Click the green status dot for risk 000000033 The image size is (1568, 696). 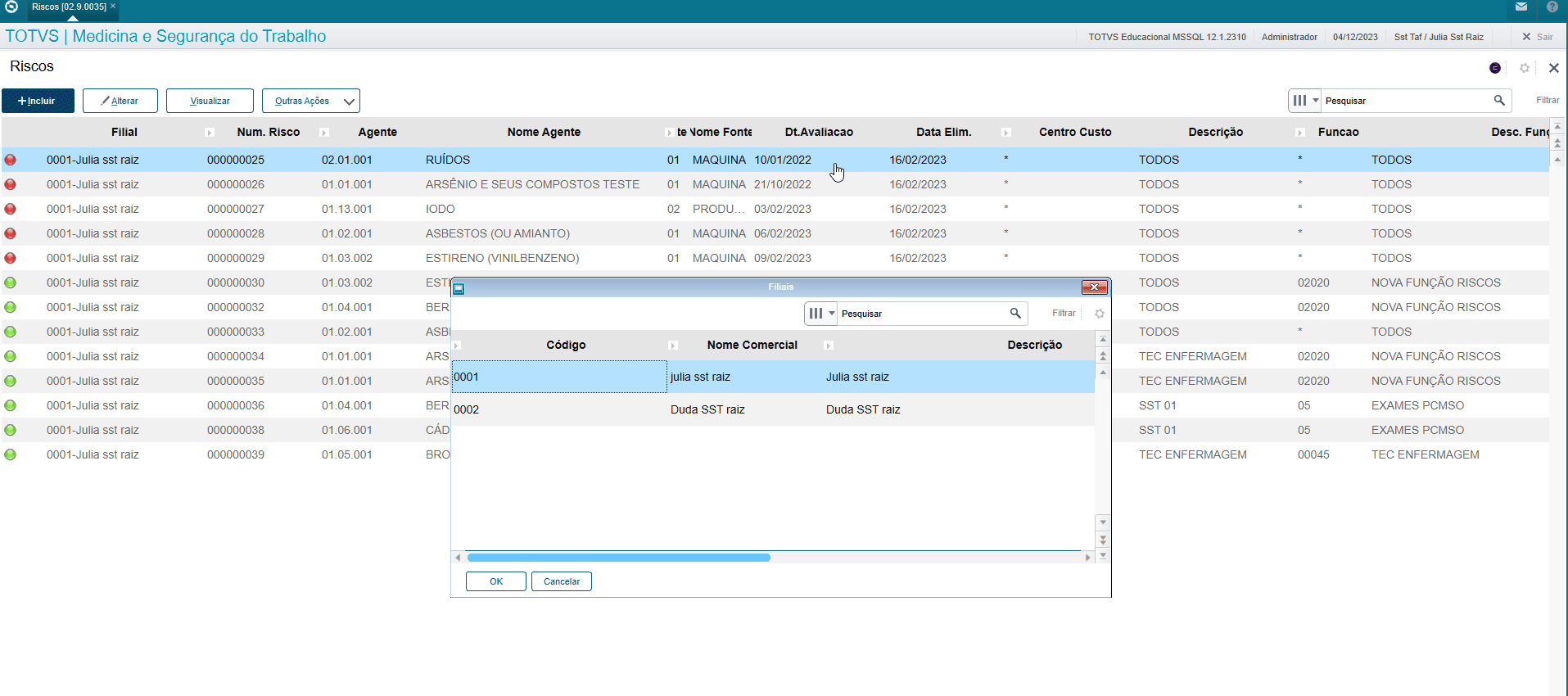click(x=11, y=332)
